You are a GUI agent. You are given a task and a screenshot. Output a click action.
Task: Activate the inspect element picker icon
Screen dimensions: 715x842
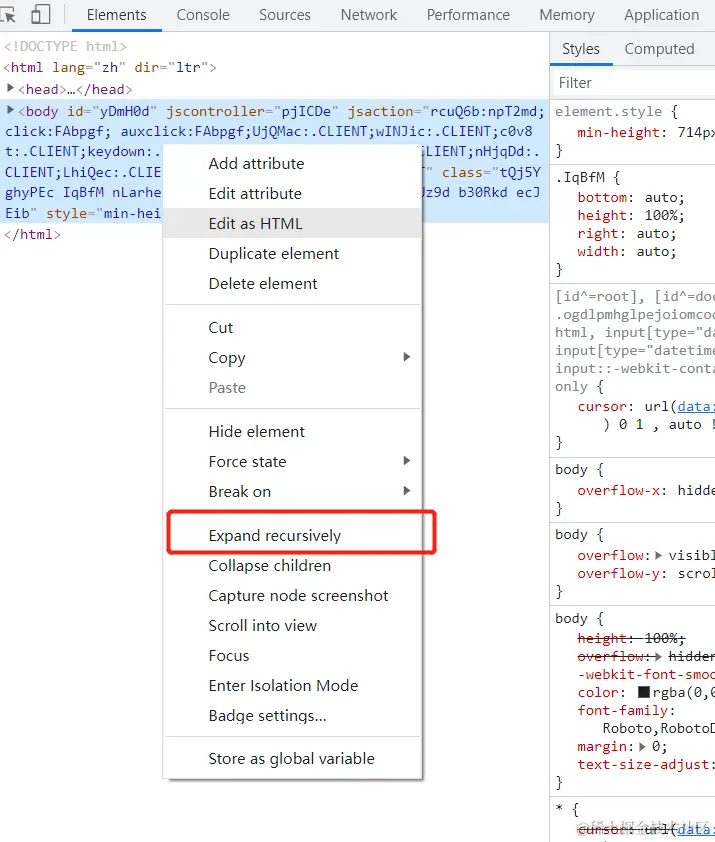click(8, 15)
